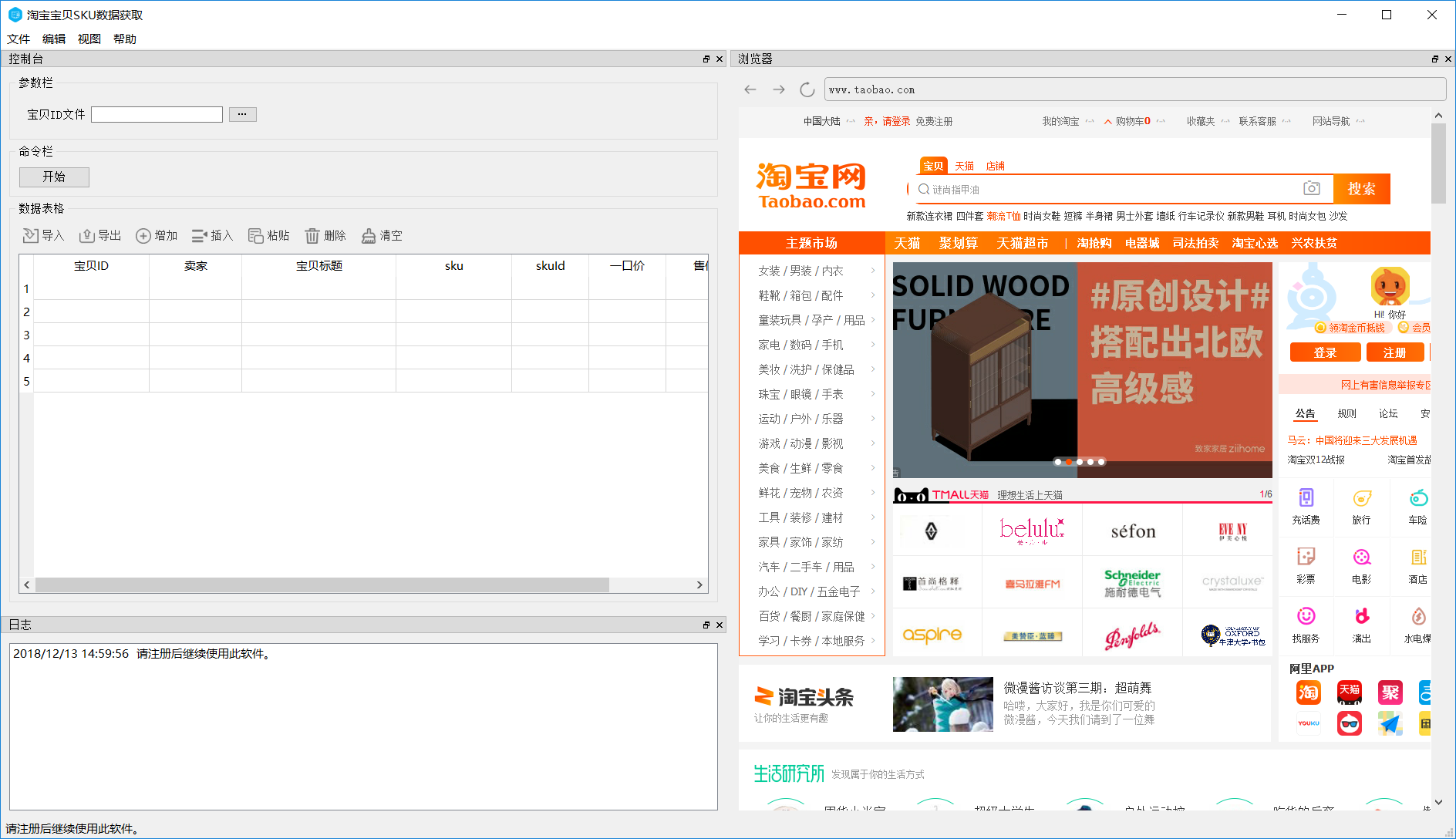Float the 浏览器 panel with its undock icon
The width and height of the screenshot is (1456, 839).
click(1435, 59)
